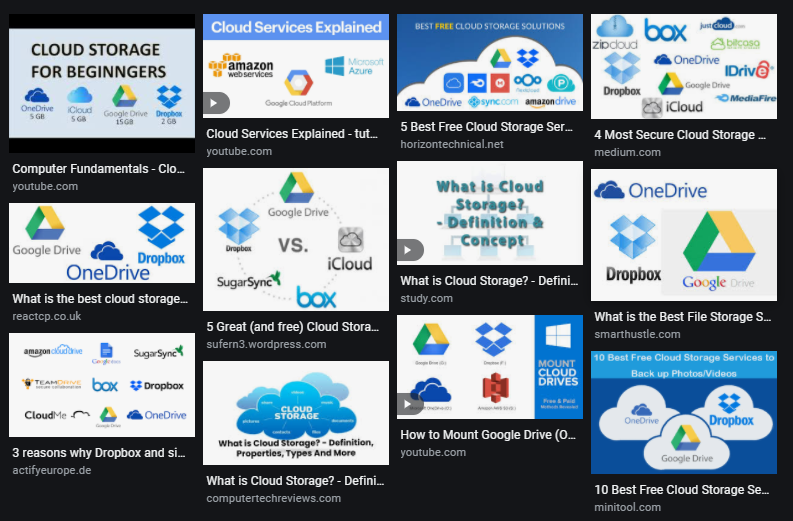
Task: Click play badge on study.com cloud storage video
Action: 410,250
